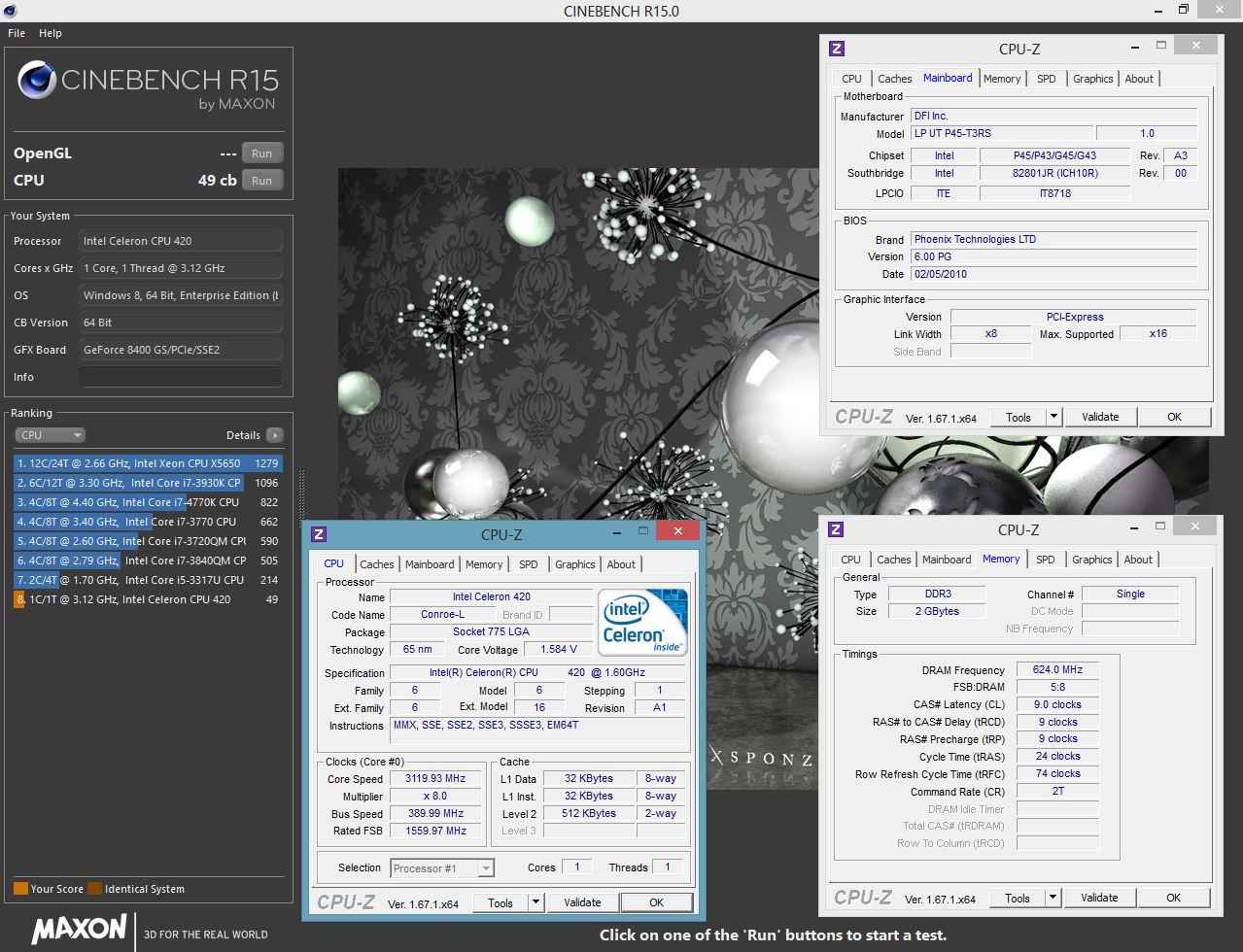
Task: Select the Core i5-3317U ranking row
Action: [x=147, y=580]
